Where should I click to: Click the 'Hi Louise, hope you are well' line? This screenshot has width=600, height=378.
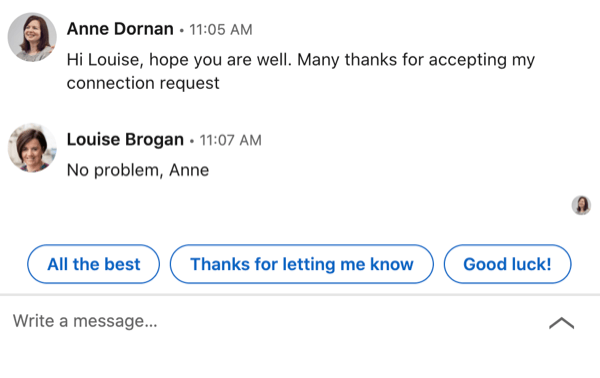pos(301,60)
